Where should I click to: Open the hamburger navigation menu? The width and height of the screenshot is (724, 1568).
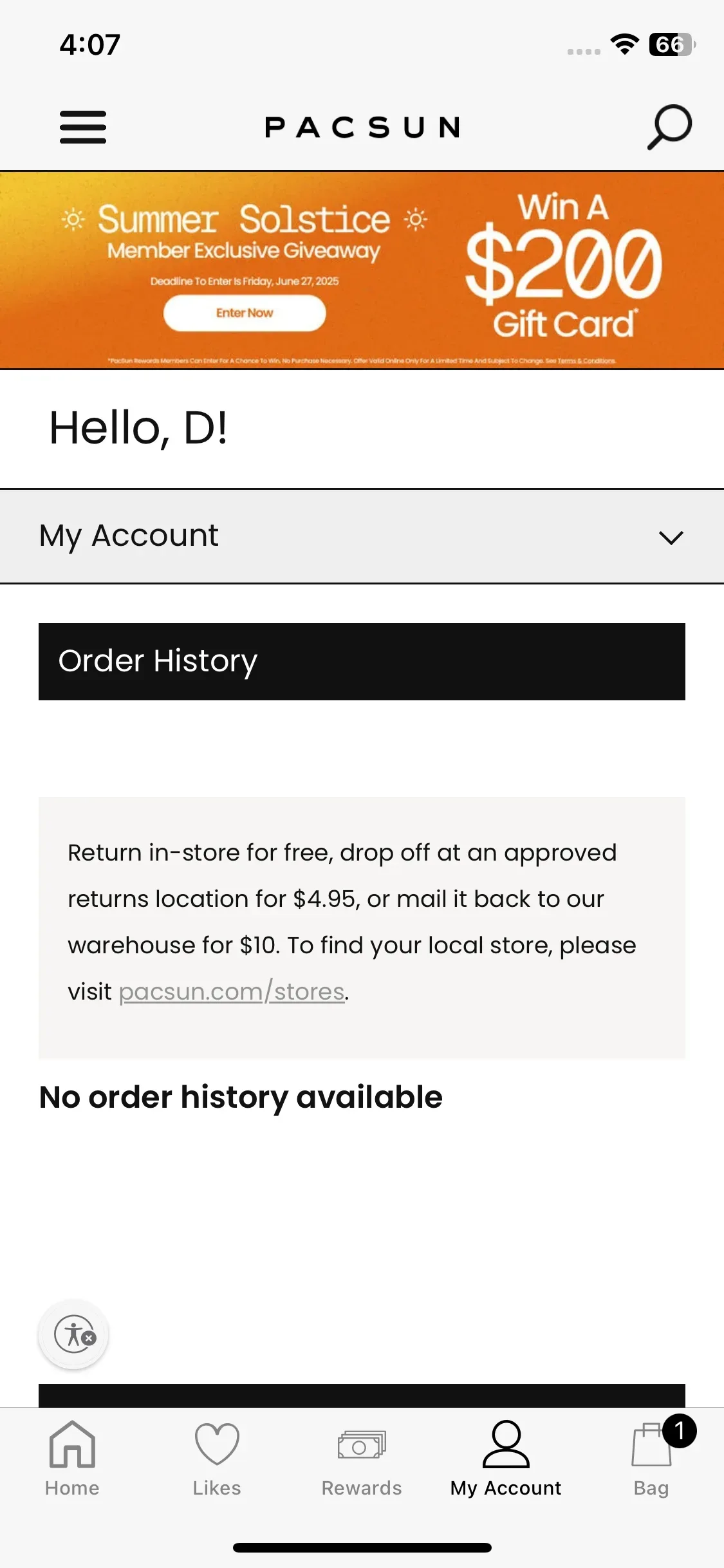tap(83, 127)
